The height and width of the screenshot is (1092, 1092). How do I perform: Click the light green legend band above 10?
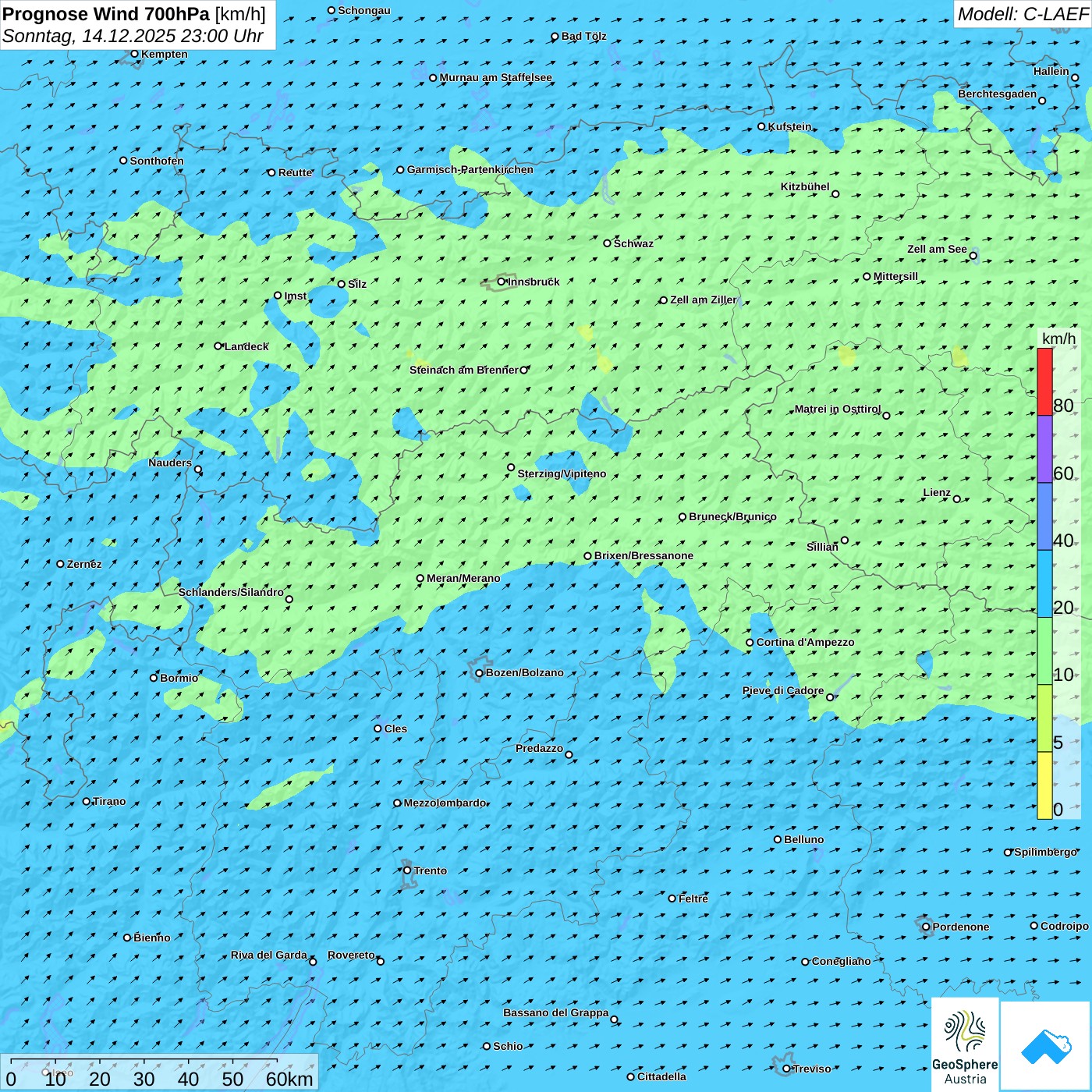tap(1044, 651)
